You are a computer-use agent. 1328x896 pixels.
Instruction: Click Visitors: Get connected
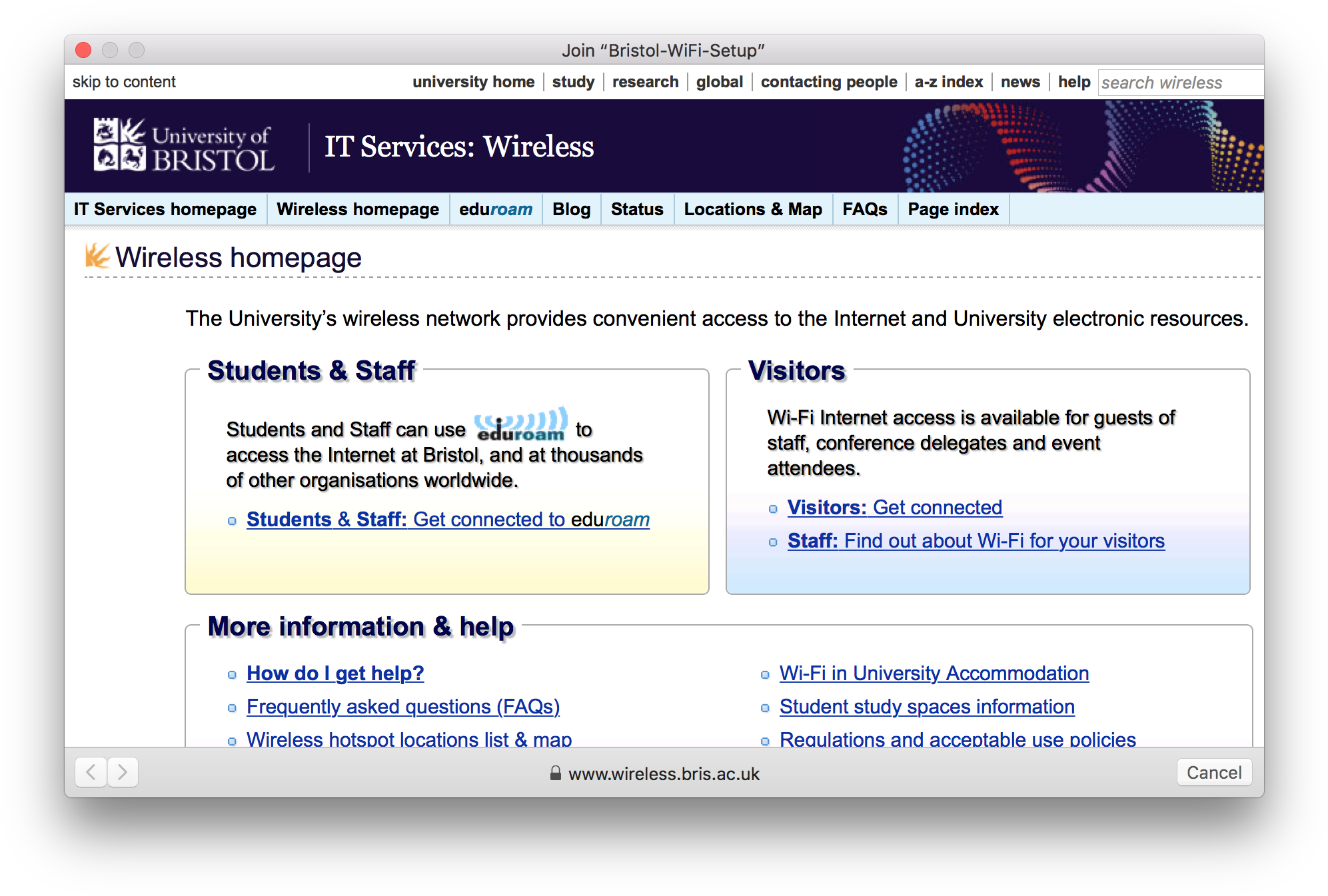(894, 508)
